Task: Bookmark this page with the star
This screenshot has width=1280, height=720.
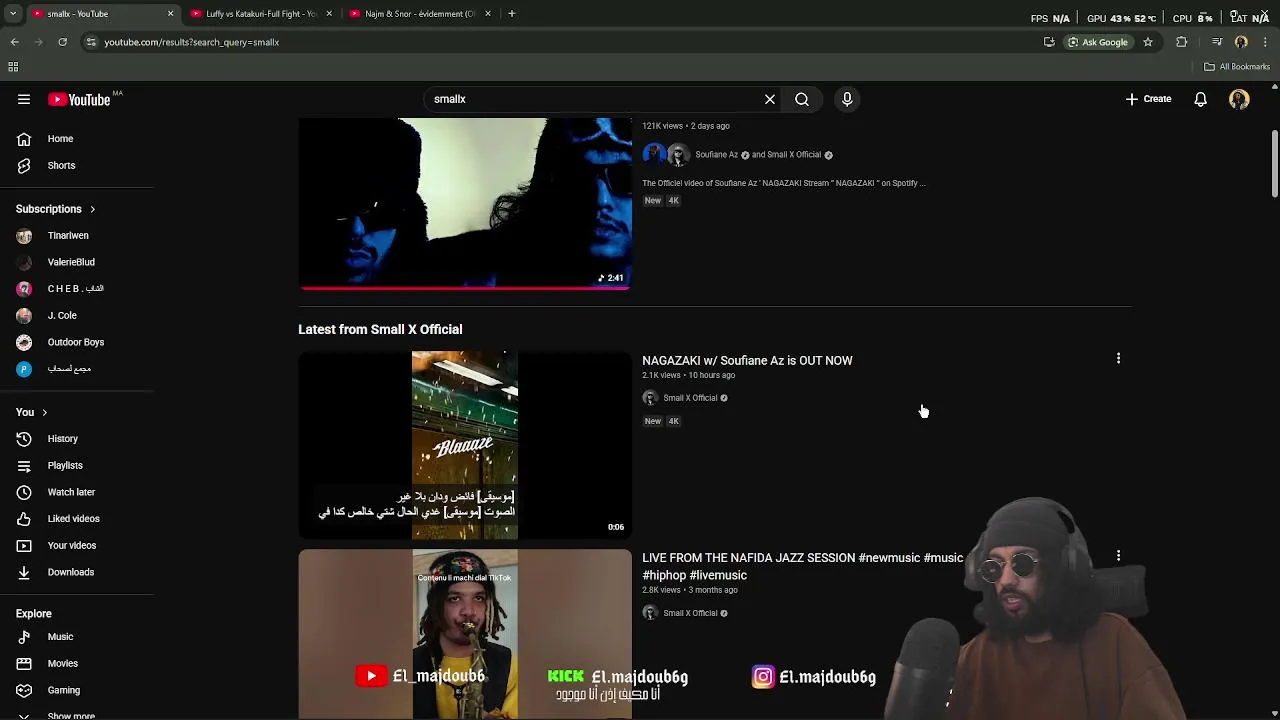Action: click(x=1148, y=42)
